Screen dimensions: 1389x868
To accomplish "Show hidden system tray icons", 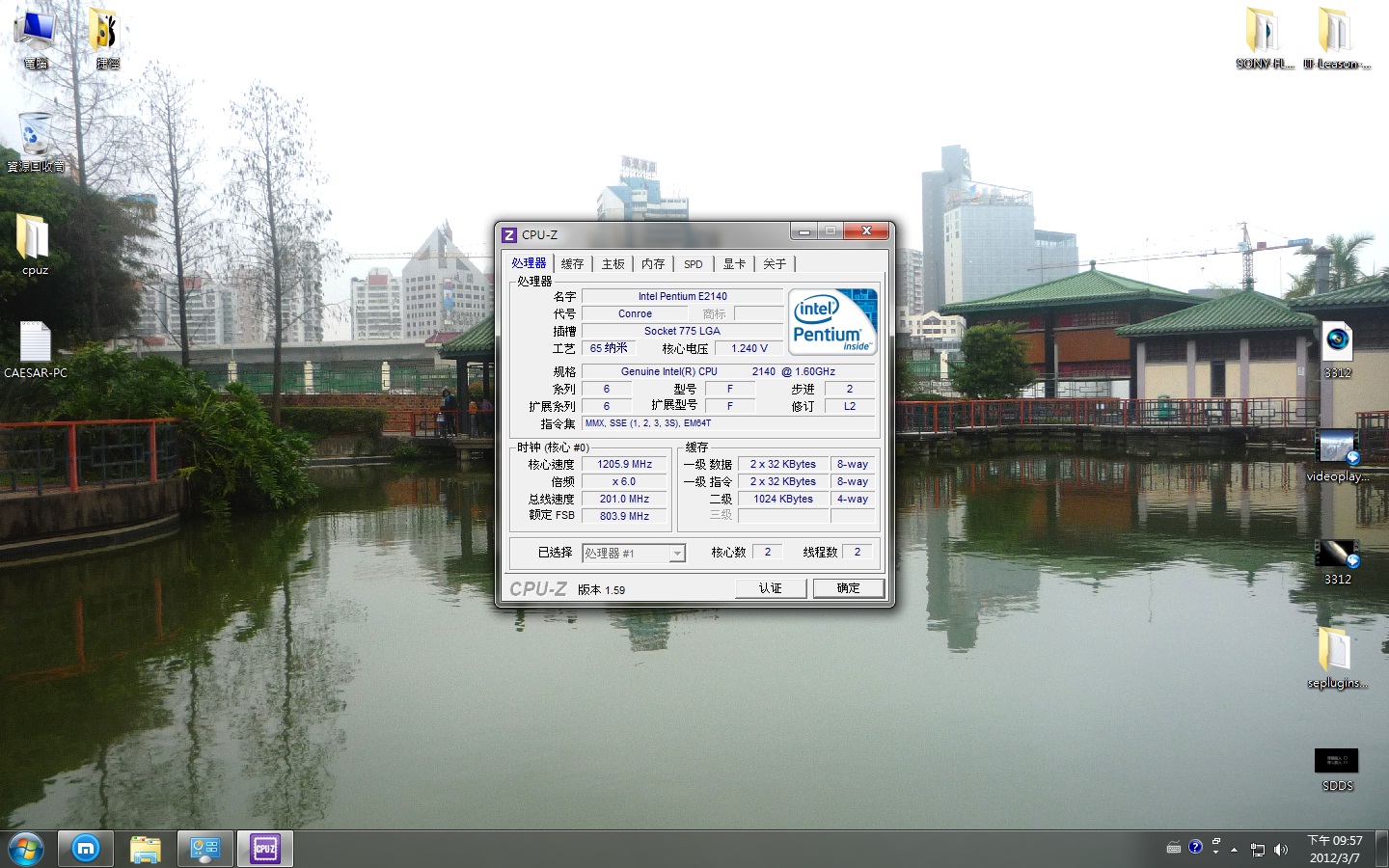I will (1234, 850).
